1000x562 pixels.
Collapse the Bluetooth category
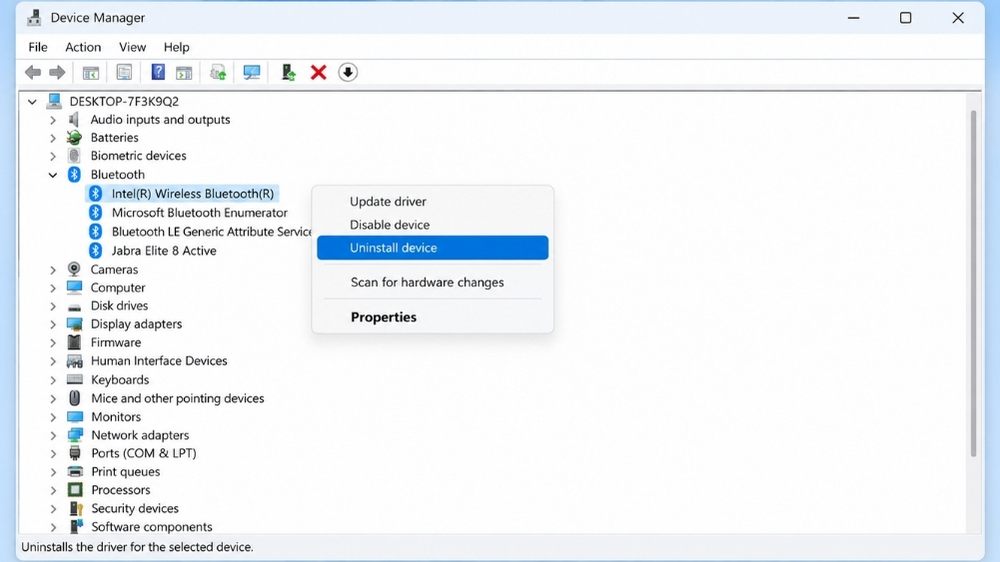click(53, 175)
